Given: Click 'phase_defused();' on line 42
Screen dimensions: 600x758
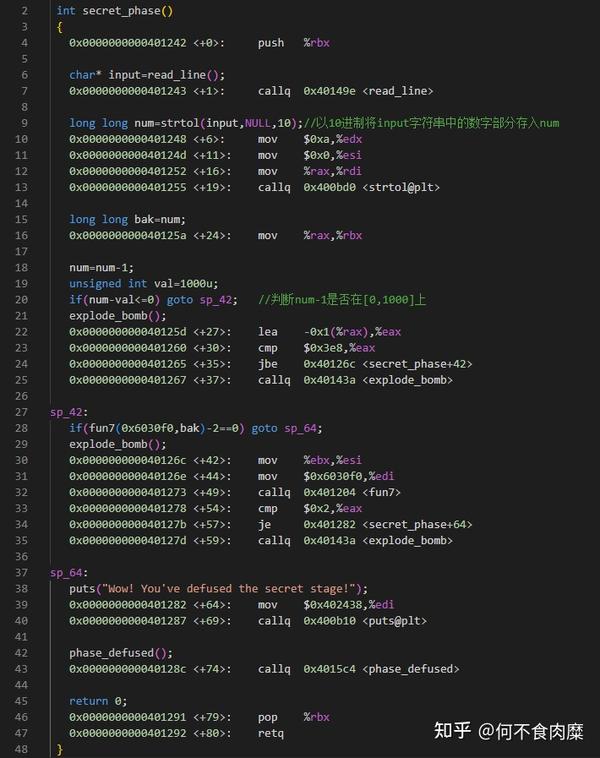Looking at the screenshot, I should tap(120, 653).
